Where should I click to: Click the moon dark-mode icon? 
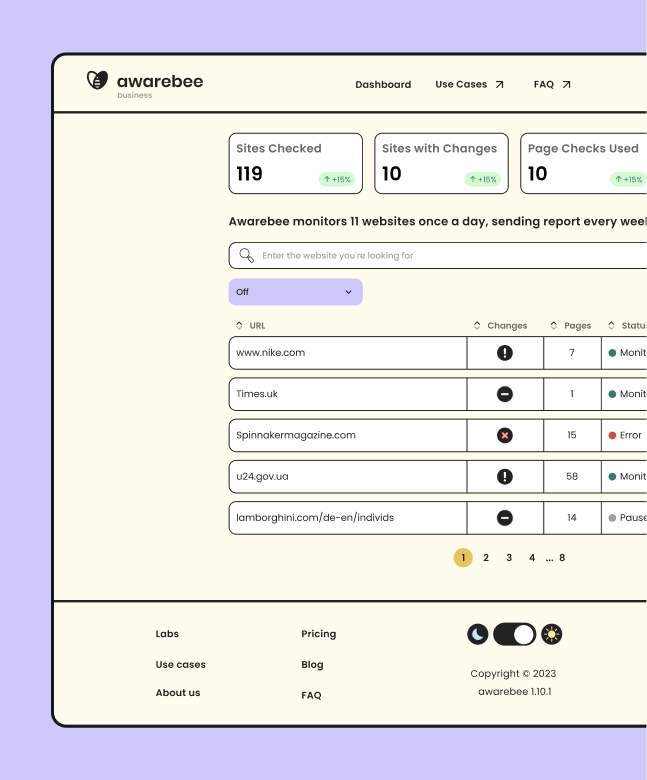(477, 634)
